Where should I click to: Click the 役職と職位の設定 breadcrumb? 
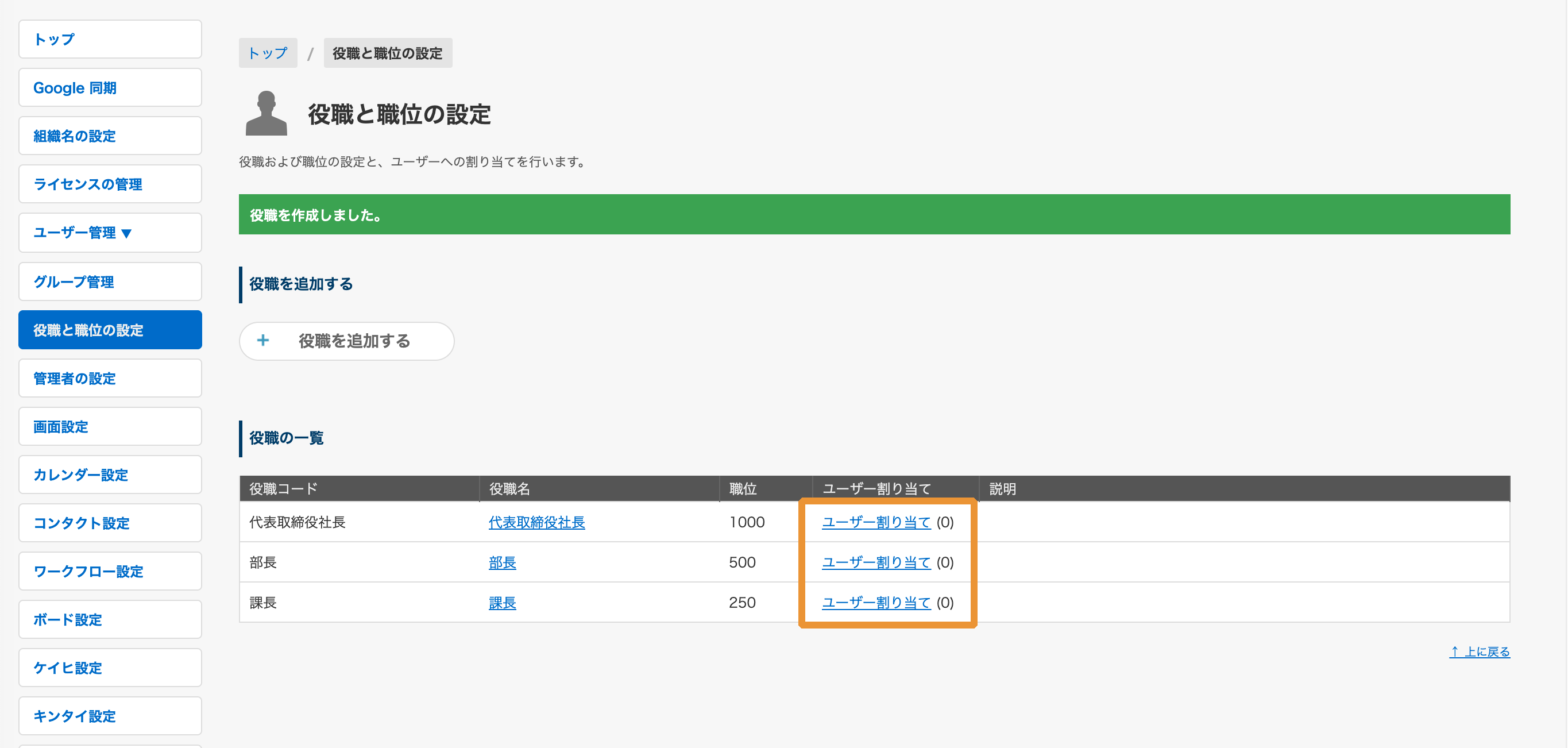(x=388, y=53)
